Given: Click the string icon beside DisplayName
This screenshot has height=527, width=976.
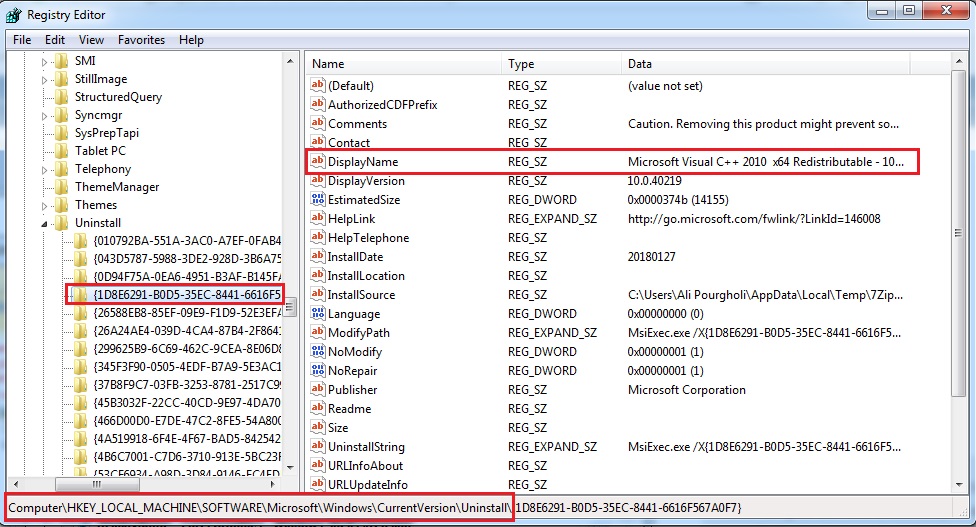Looking at the screenshot, I should click(x=318, y=162).
